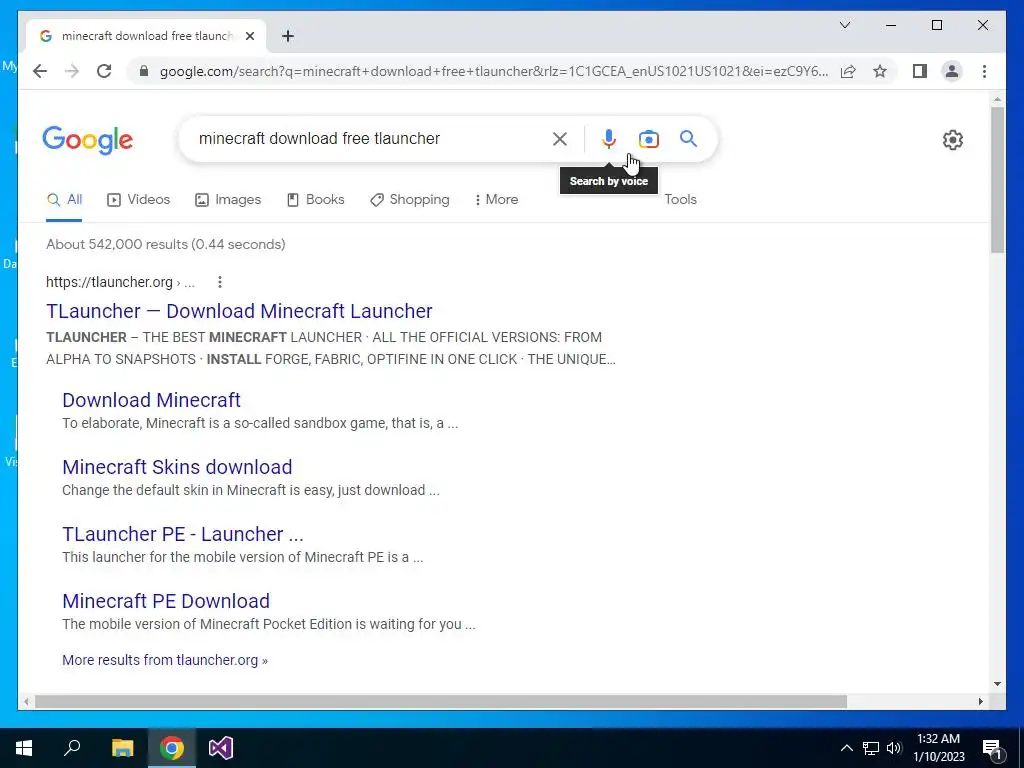
Task: Open the Minecraft PE Download sitelink
Action: pyautogui.click(x=166, y=601)
